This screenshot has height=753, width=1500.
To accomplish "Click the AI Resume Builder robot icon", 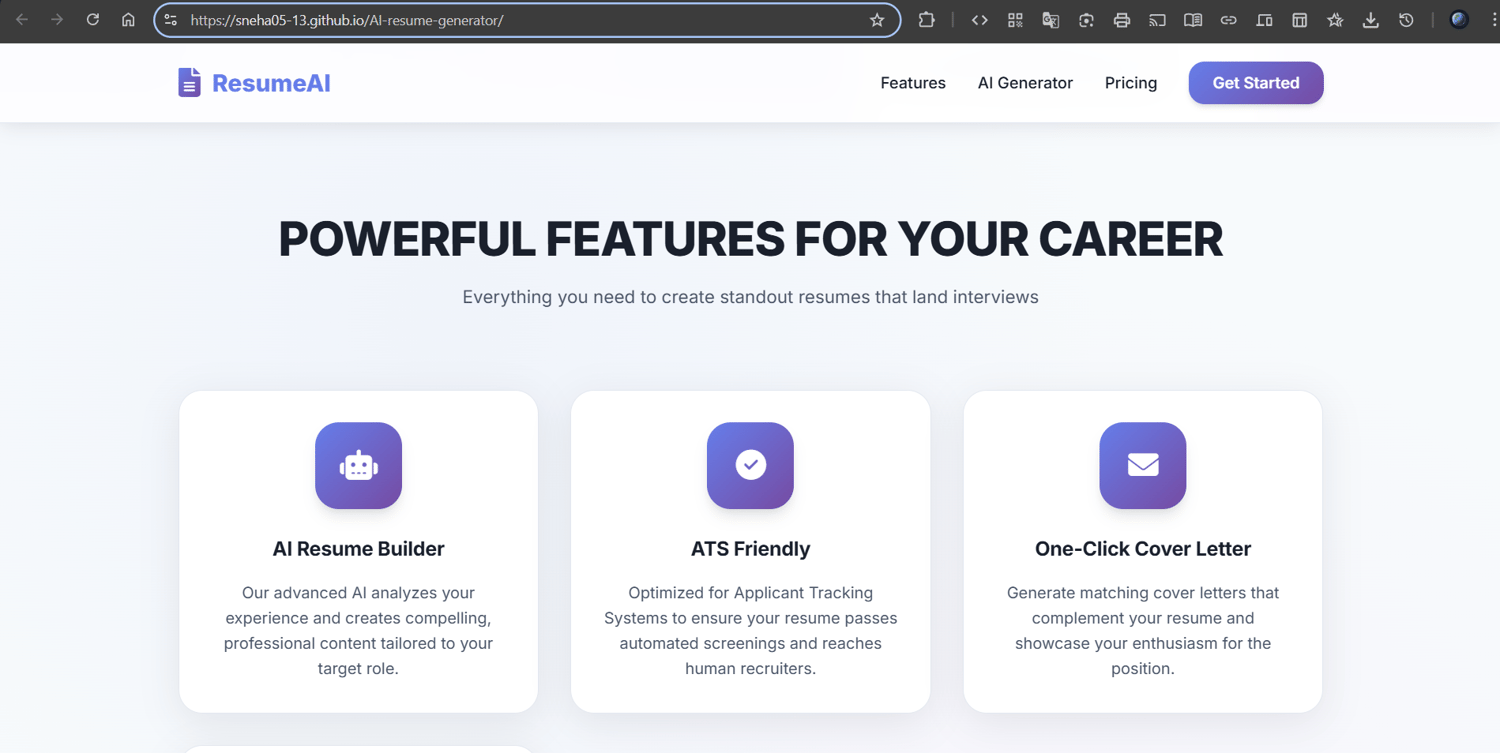I will 358,466.
